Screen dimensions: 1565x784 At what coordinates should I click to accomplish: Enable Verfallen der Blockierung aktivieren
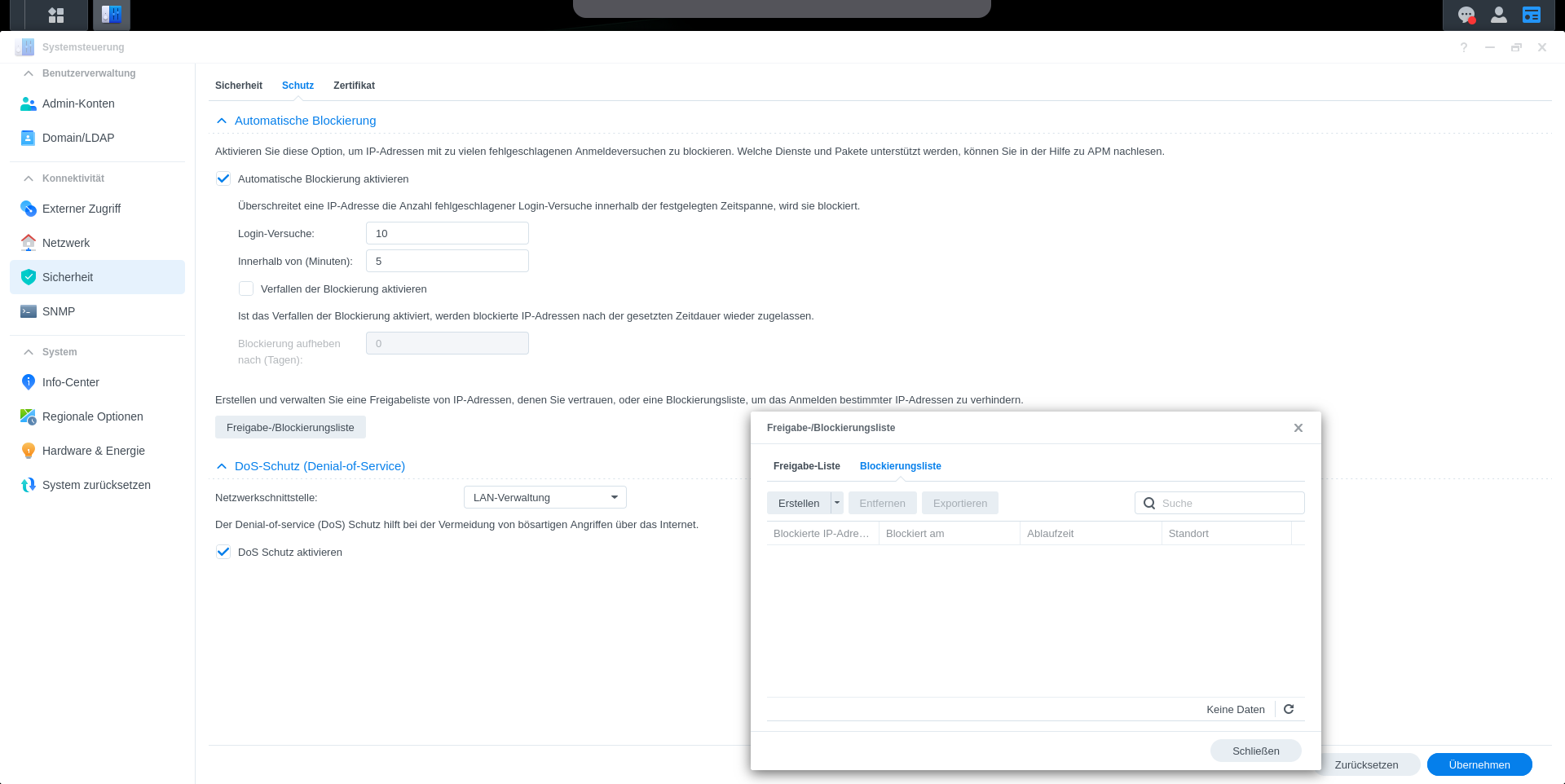246,288
